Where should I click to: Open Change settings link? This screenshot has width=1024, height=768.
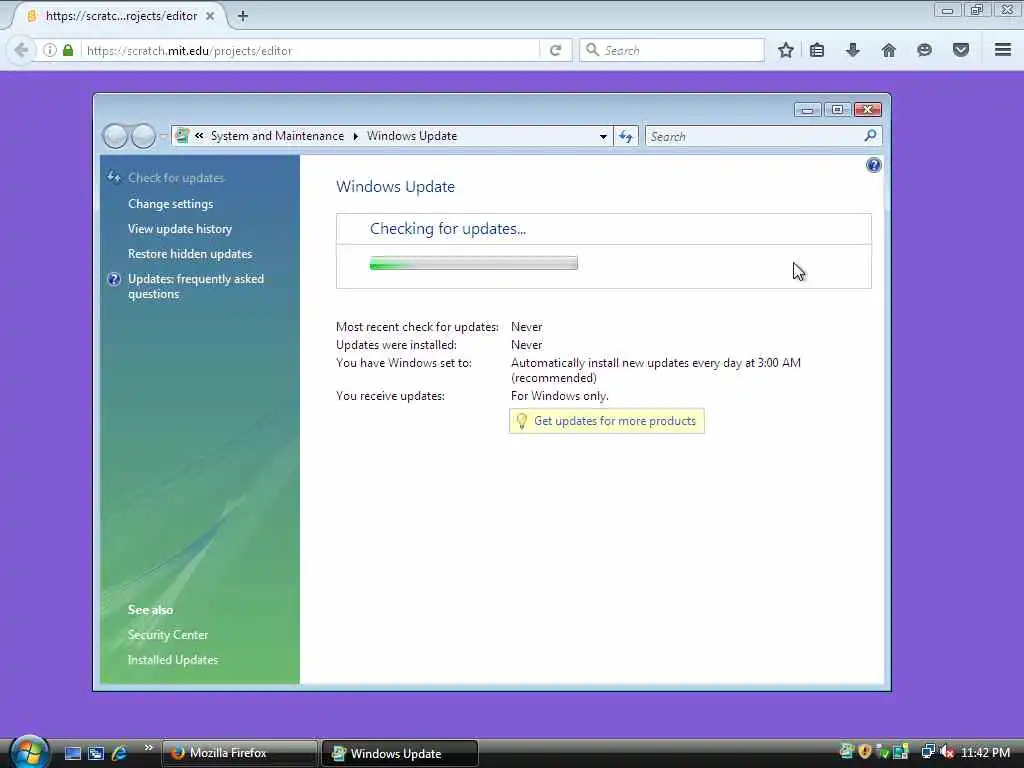[x=170, y=204]
